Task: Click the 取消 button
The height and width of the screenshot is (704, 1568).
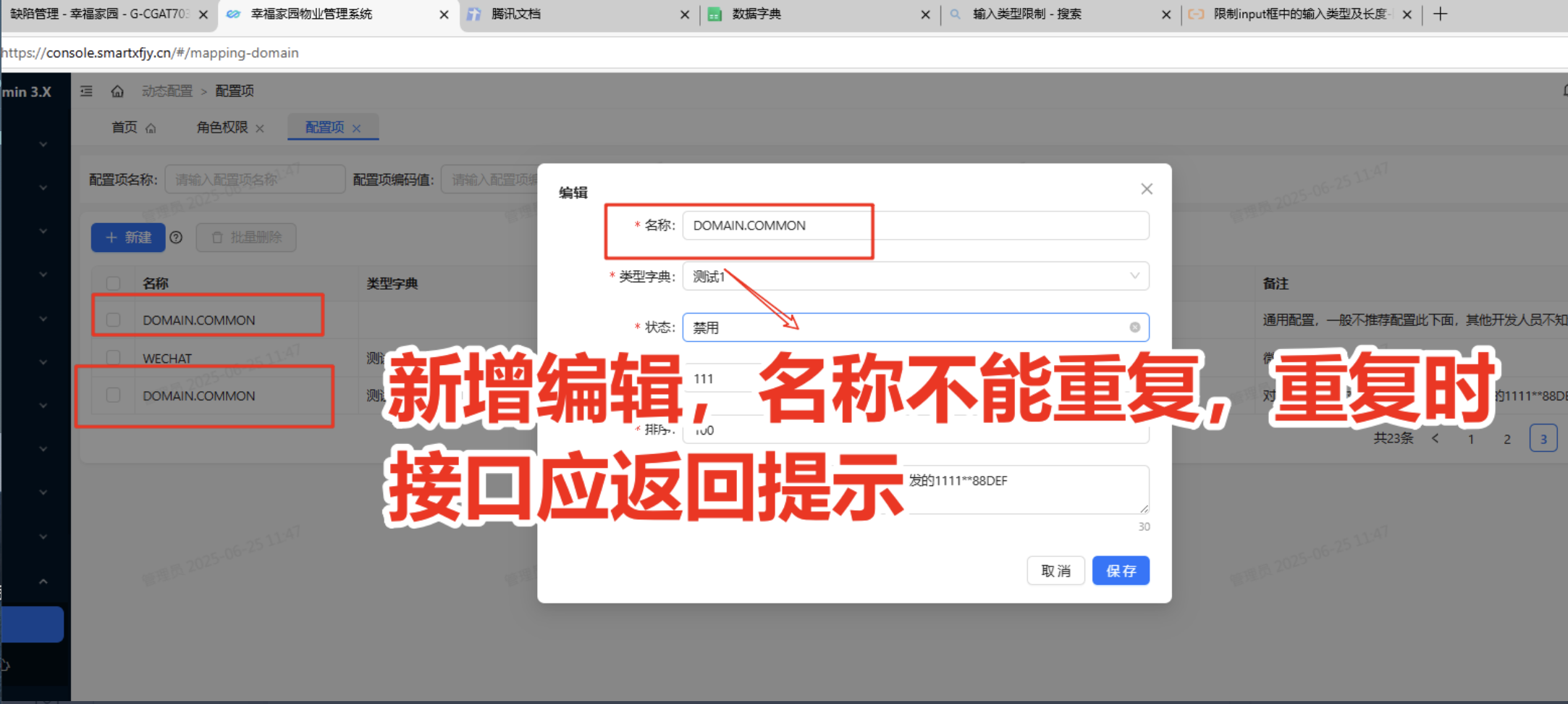Action: coord(1055,571)
